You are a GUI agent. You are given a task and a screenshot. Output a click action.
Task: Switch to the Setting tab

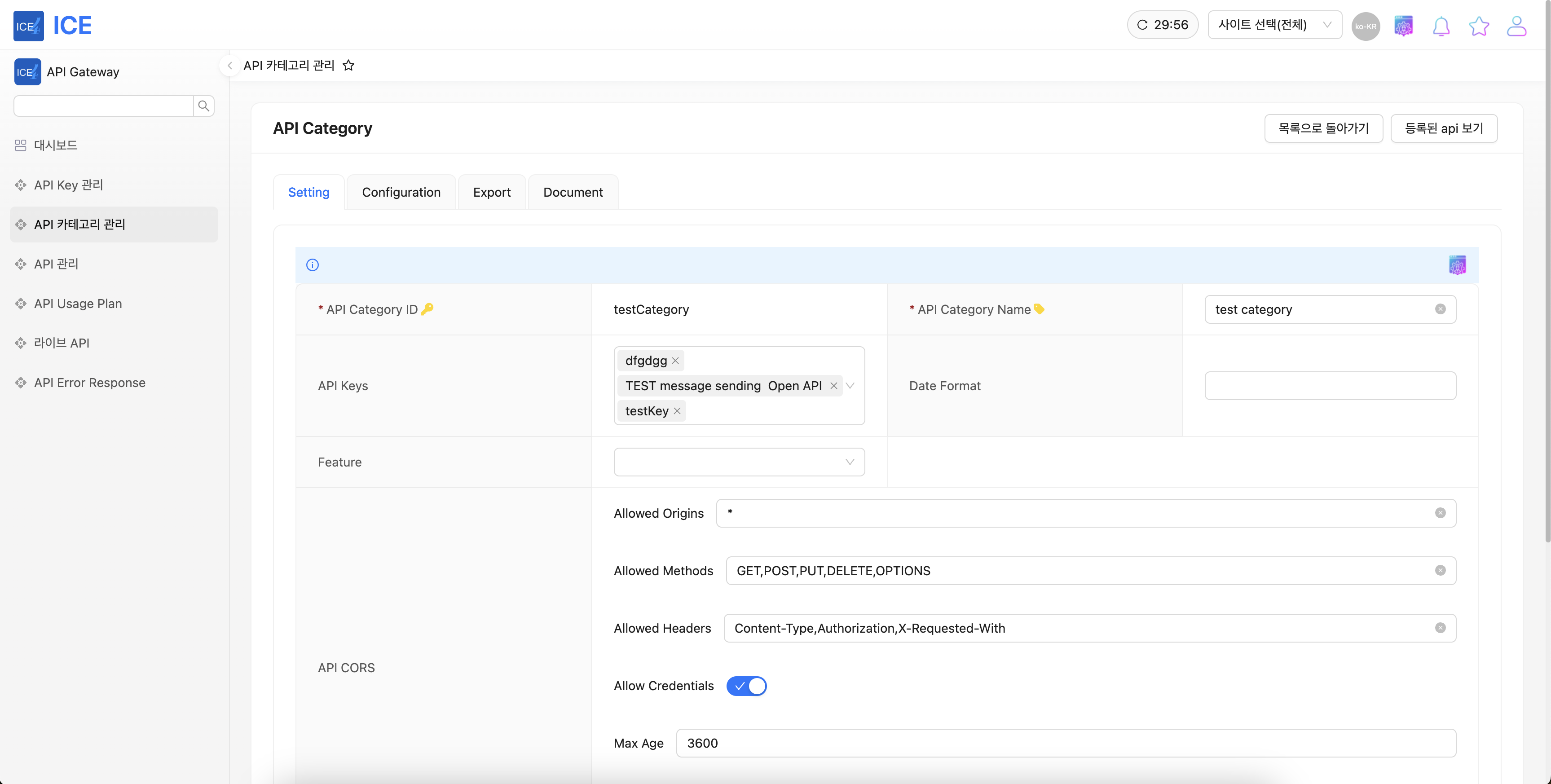coord(309,192)
